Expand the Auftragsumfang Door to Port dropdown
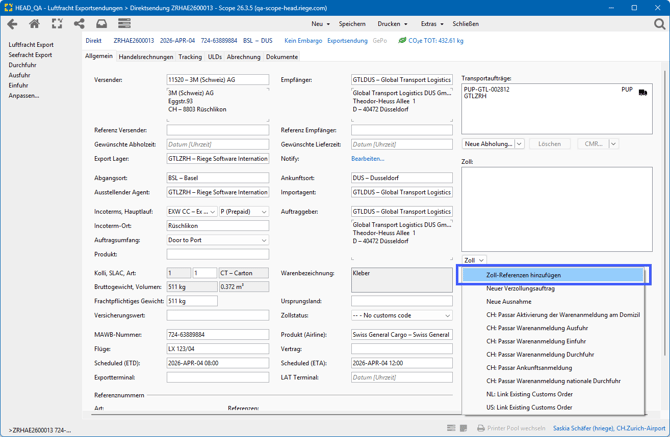Viewport: 670px width, 437px height. click(264, 240)
